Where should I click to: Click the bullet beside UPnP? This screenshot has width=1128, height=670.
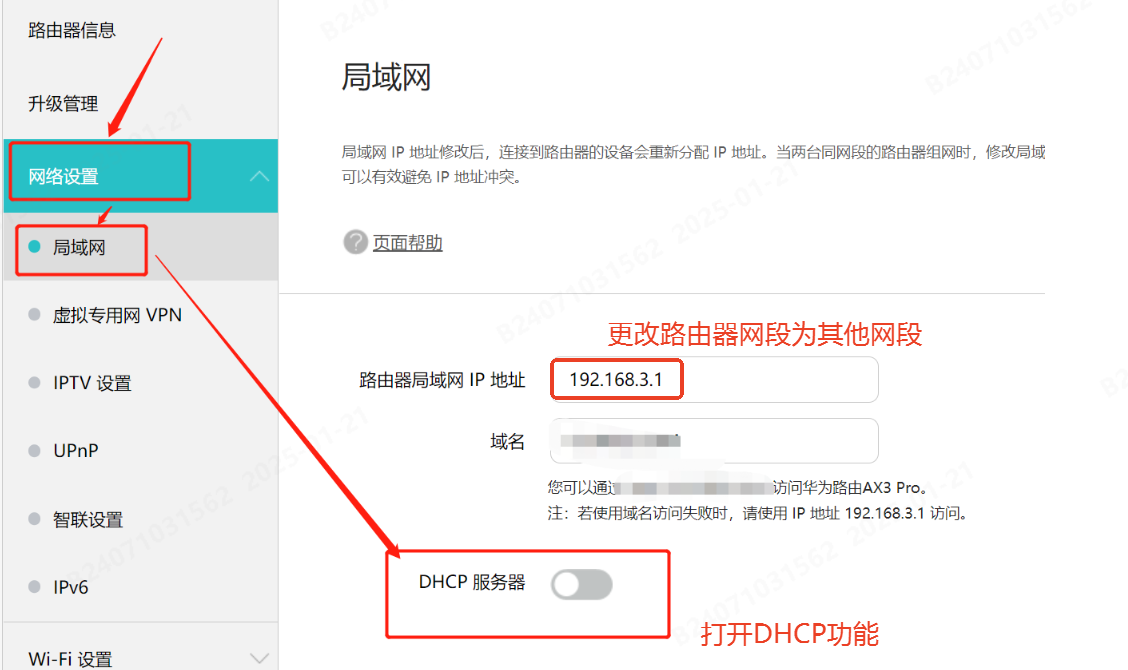tap(34, 451)
